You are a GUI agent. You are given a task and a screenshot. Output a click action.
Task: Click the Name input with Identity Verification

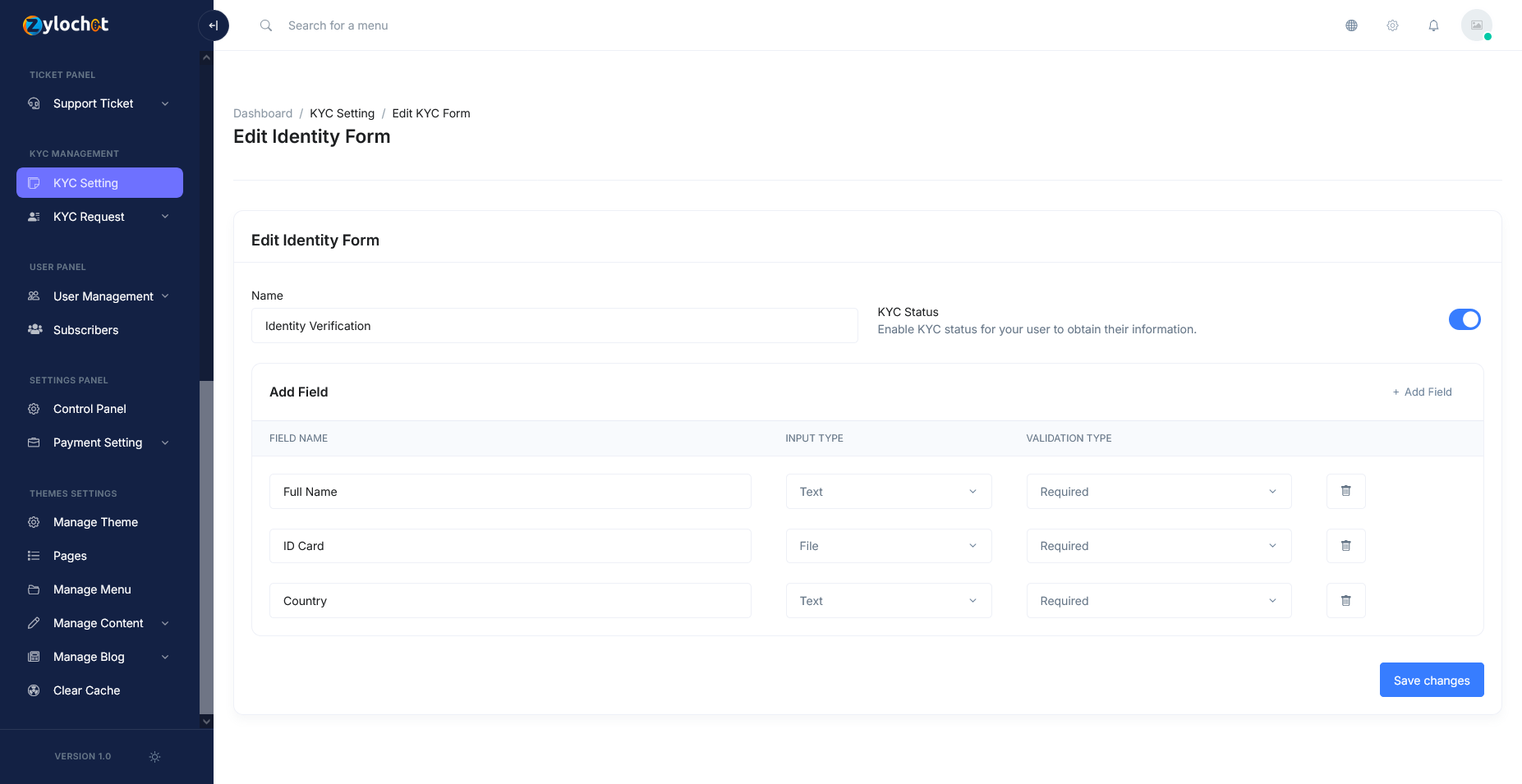pos(554,326)
